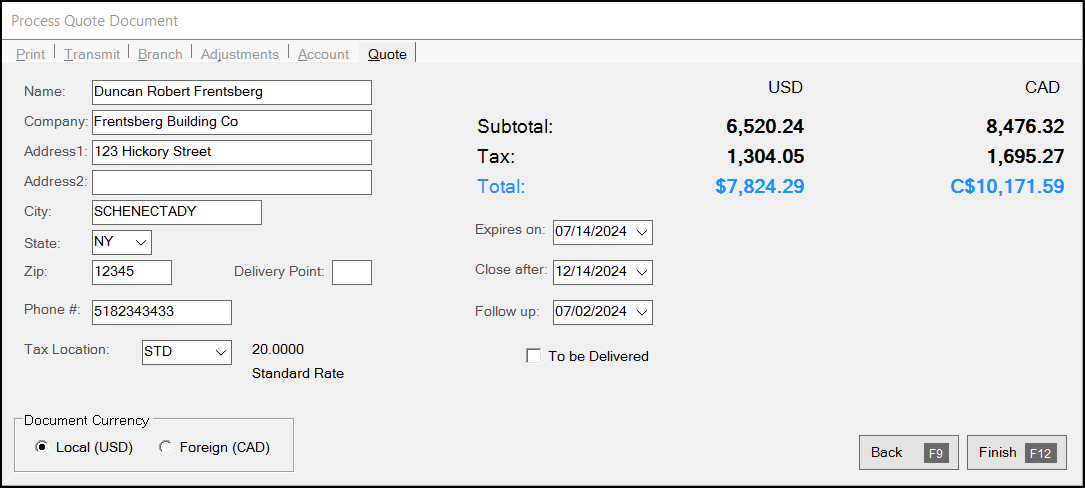This screenshot has height=488, width=1085.
Task: Go to the Adjustments tab
Action: click(x=239, y=54)
